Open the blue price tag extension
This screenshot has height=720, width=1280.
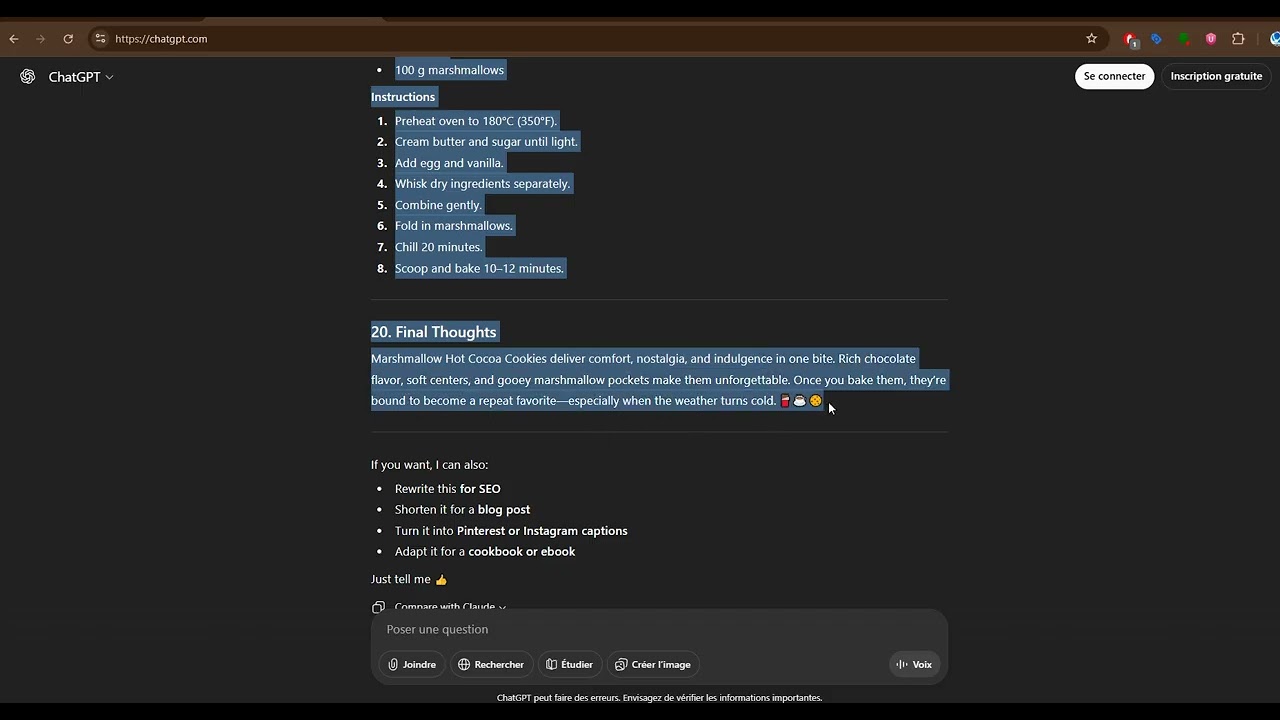click(1157, 39)
